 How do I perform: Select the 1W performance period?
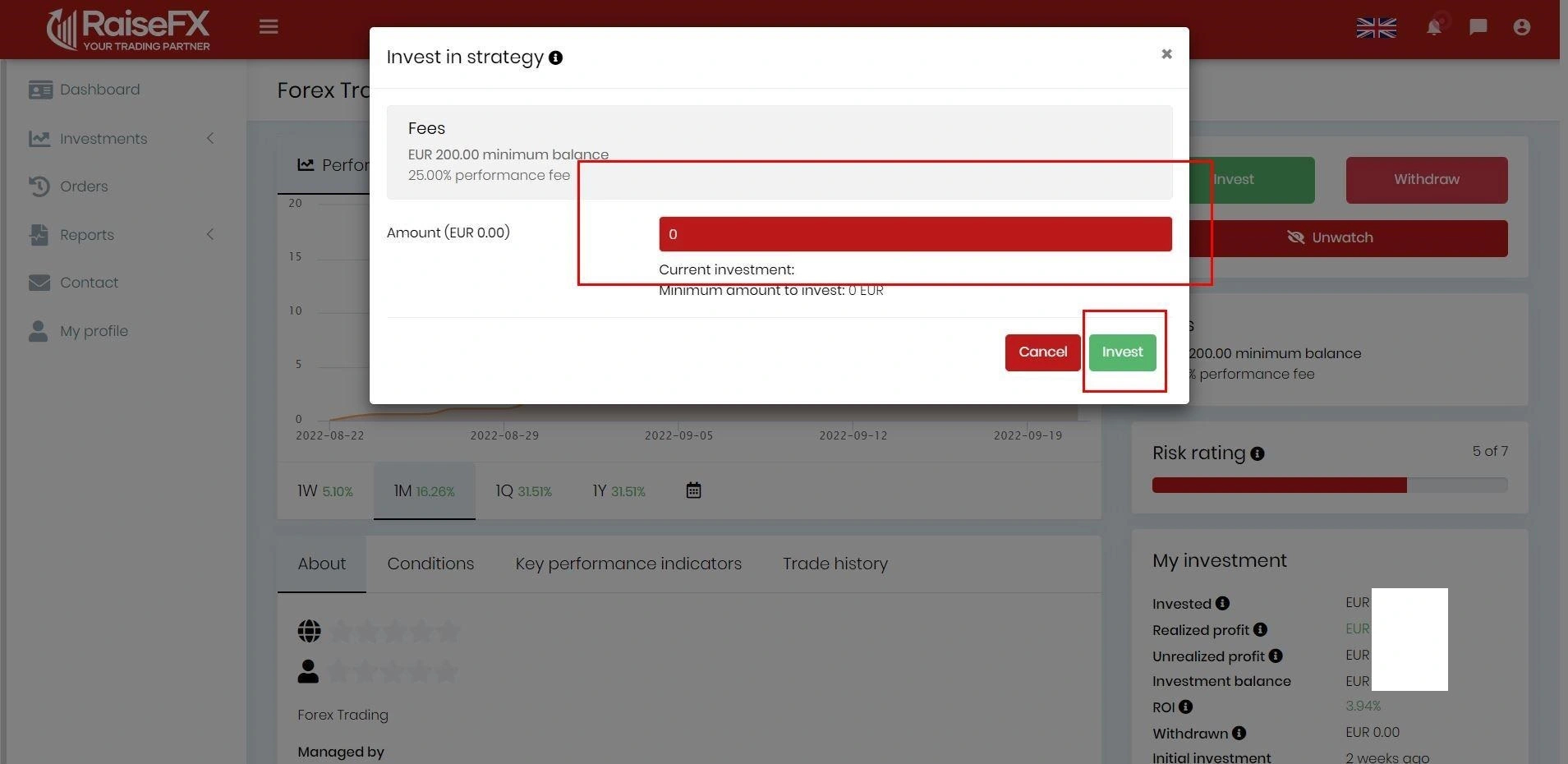(x=324, y=491)
